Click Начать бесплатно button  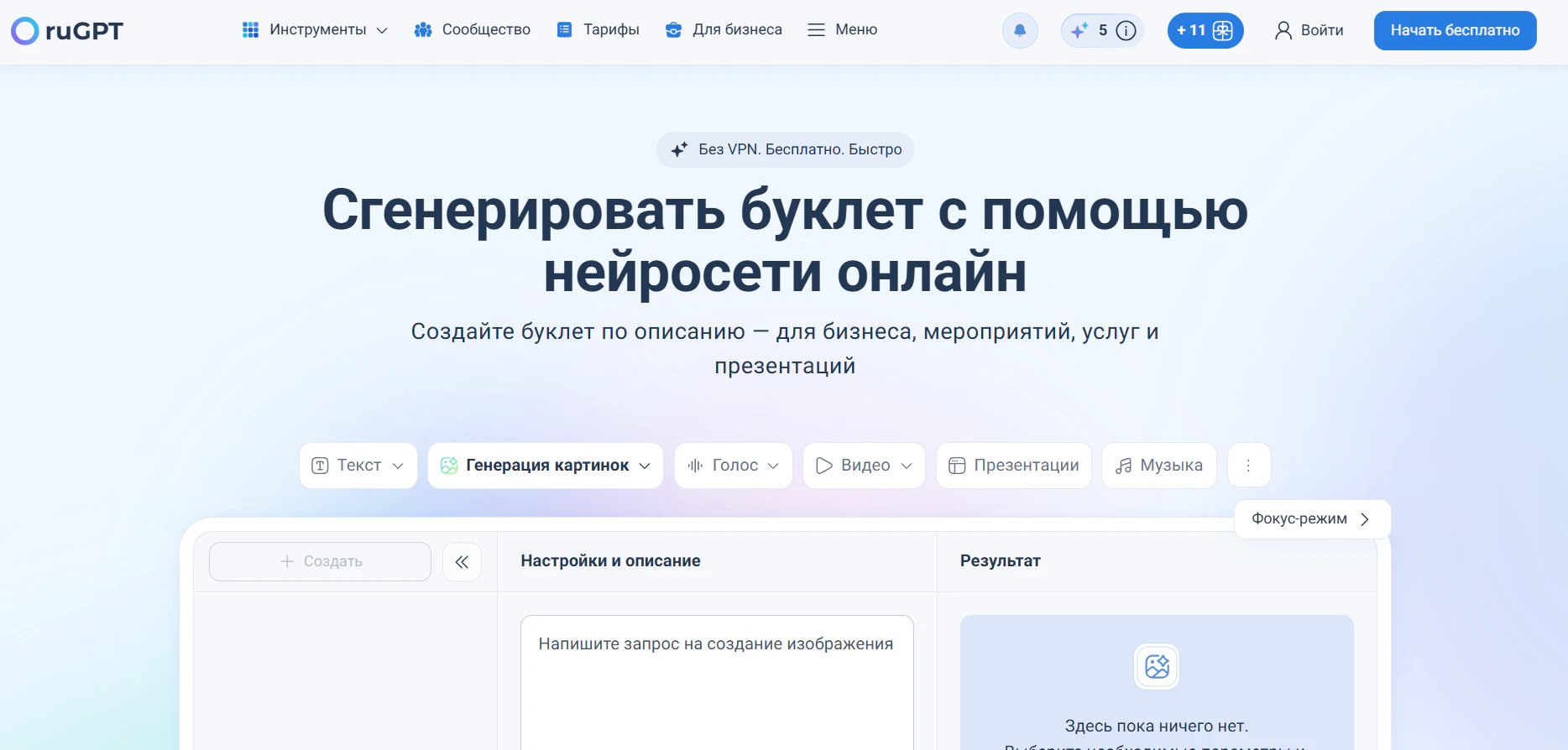[1456, 31]
